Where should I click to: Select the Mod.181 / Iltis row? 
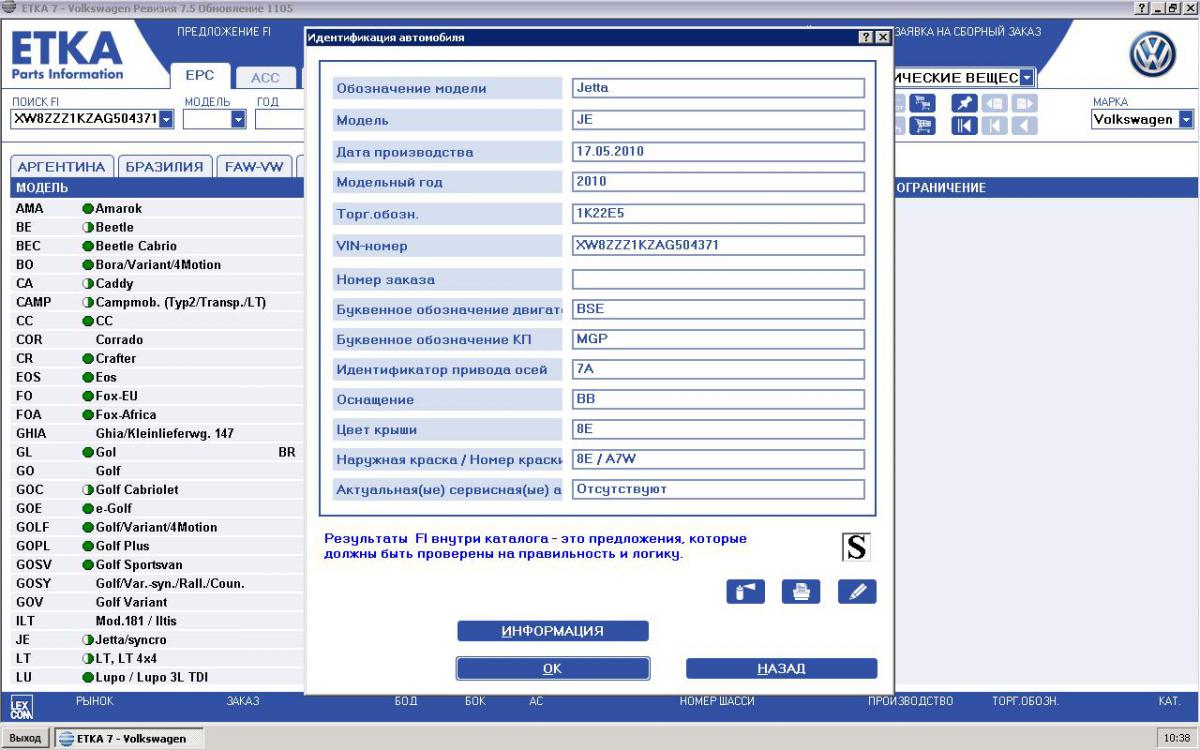155,621
